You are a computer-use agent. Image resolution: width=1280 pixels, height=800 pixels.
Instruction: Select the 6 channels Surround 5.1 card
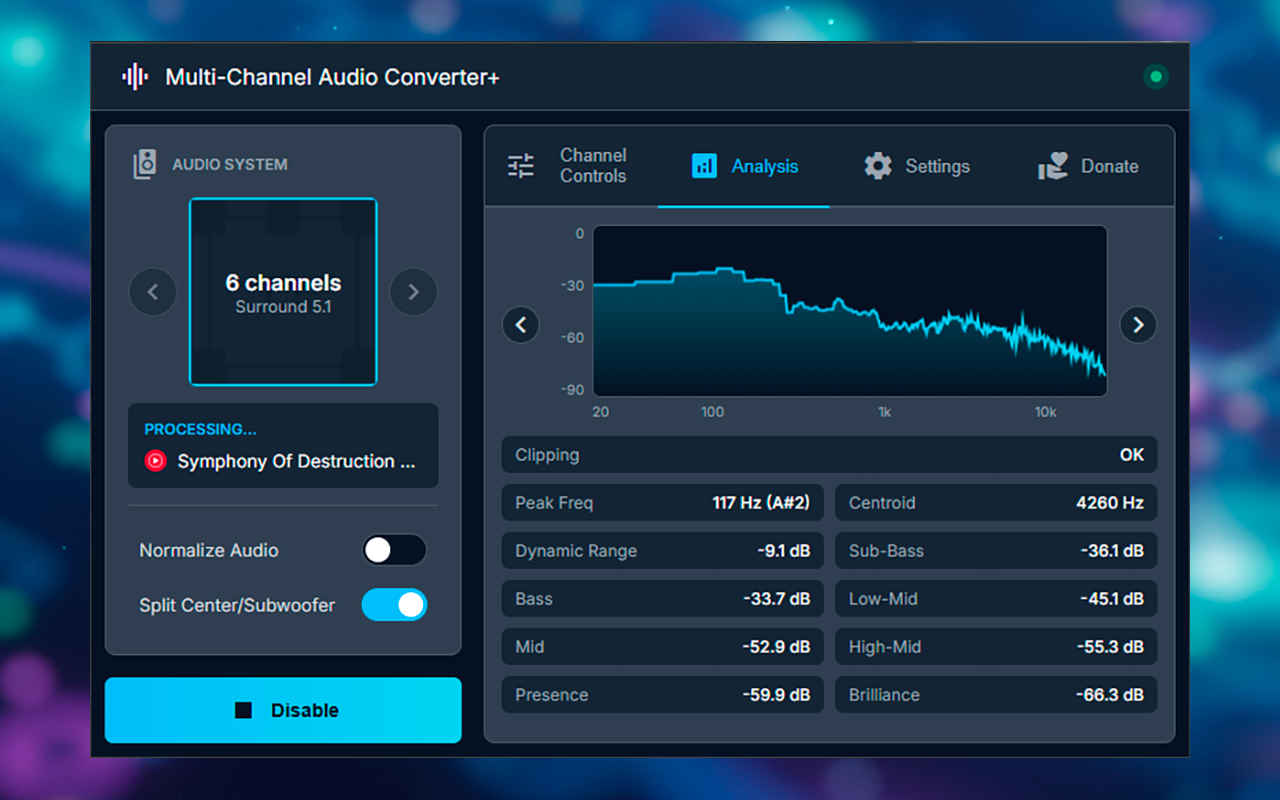[x=283, y=292]
